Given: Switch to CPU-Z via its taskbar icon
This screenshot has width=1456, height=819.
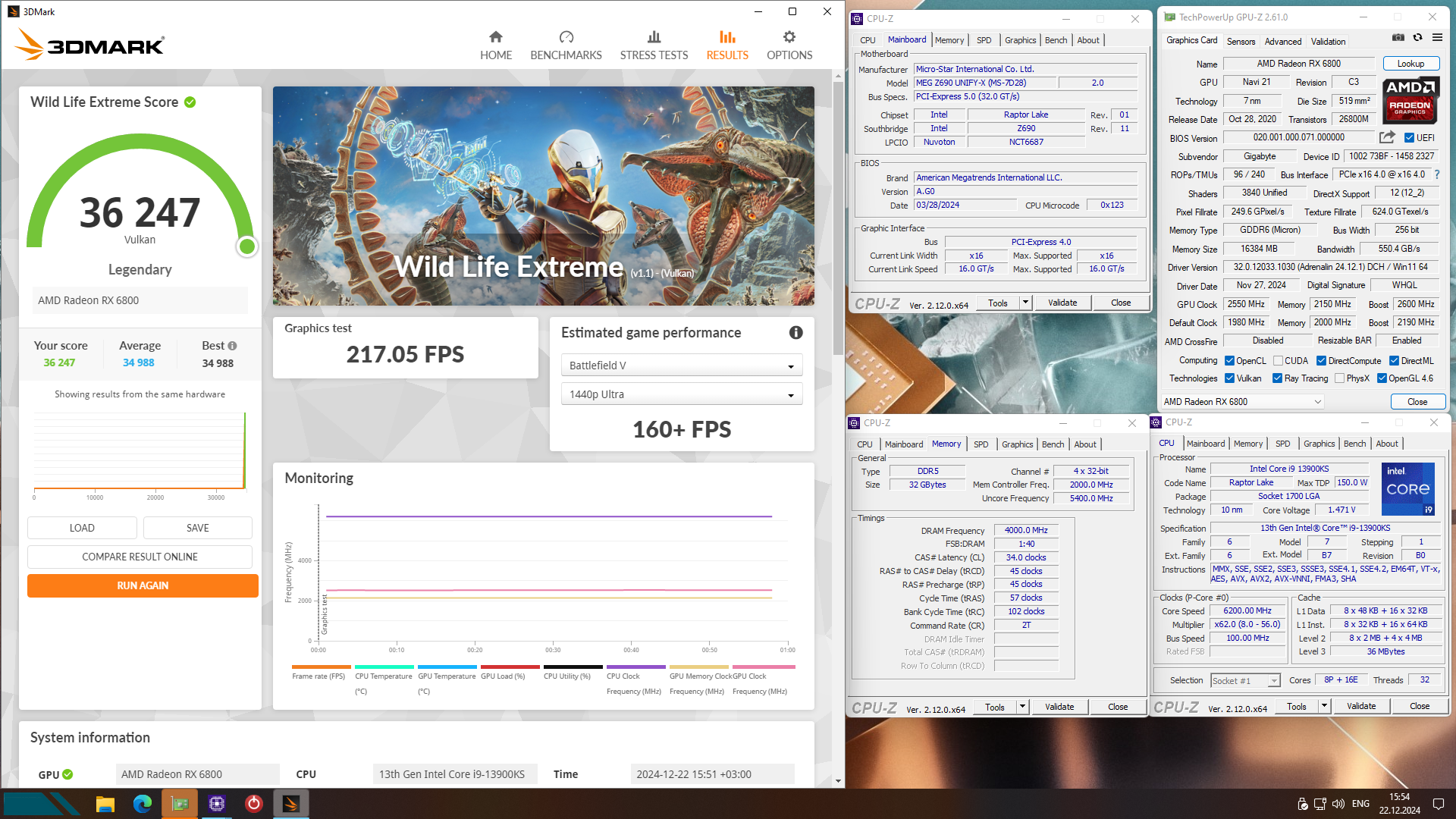Looking at the screenshot, I should [x=217, y=804].
